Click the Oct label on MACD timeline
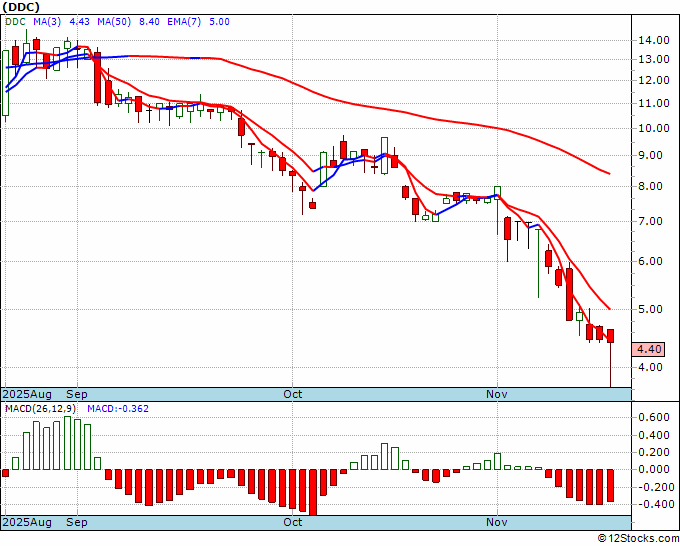Image resolution: width=680 pixels, height=546 pixels. pyautogui.click(x=293, y=522)
